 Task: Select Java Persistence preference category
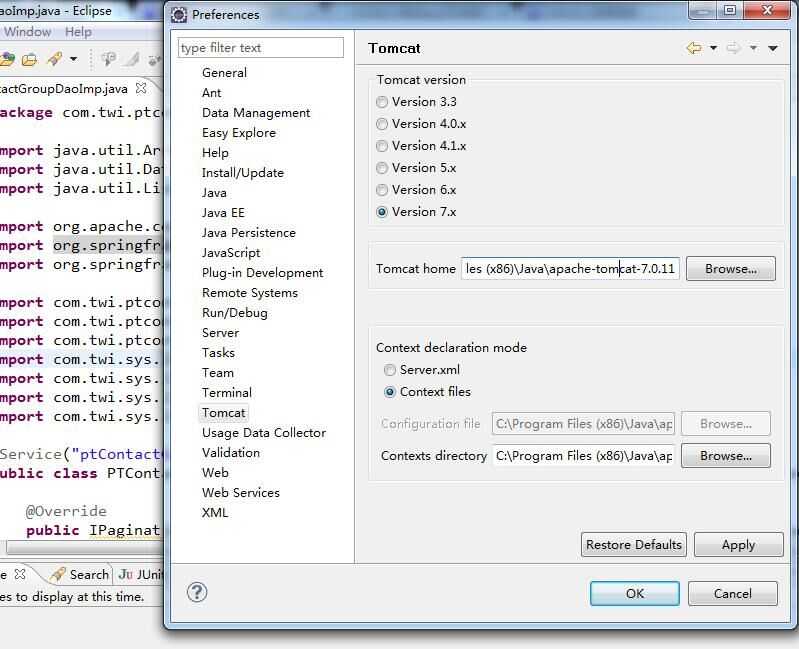(x=249, y=233)
